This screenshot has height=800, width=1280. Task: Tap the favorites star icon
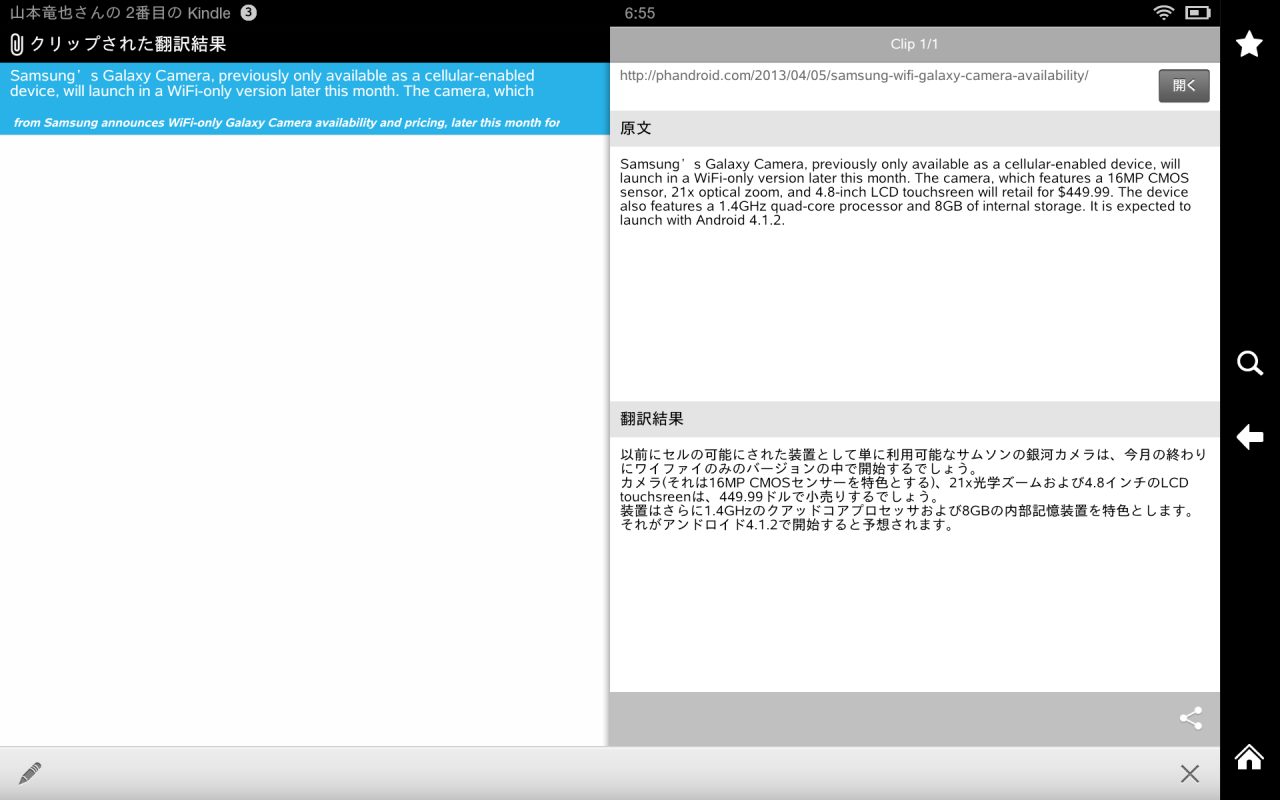click(1249, 44)
